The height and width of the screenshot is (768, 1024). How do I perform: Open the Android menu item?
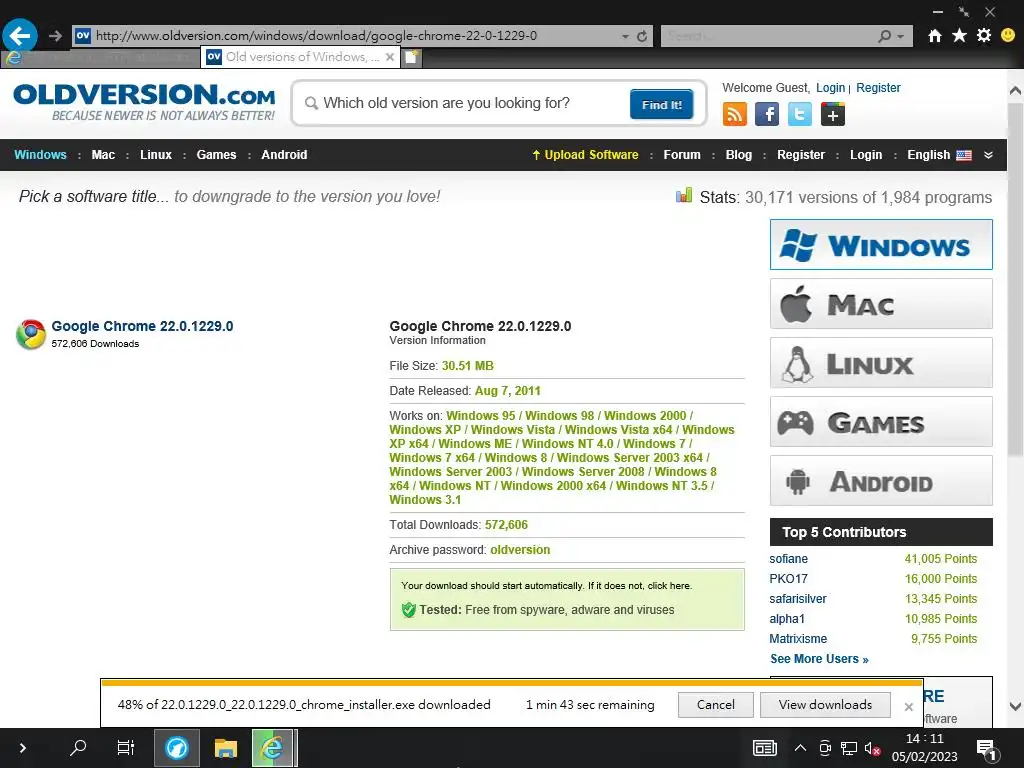click(x=284, y=155)
